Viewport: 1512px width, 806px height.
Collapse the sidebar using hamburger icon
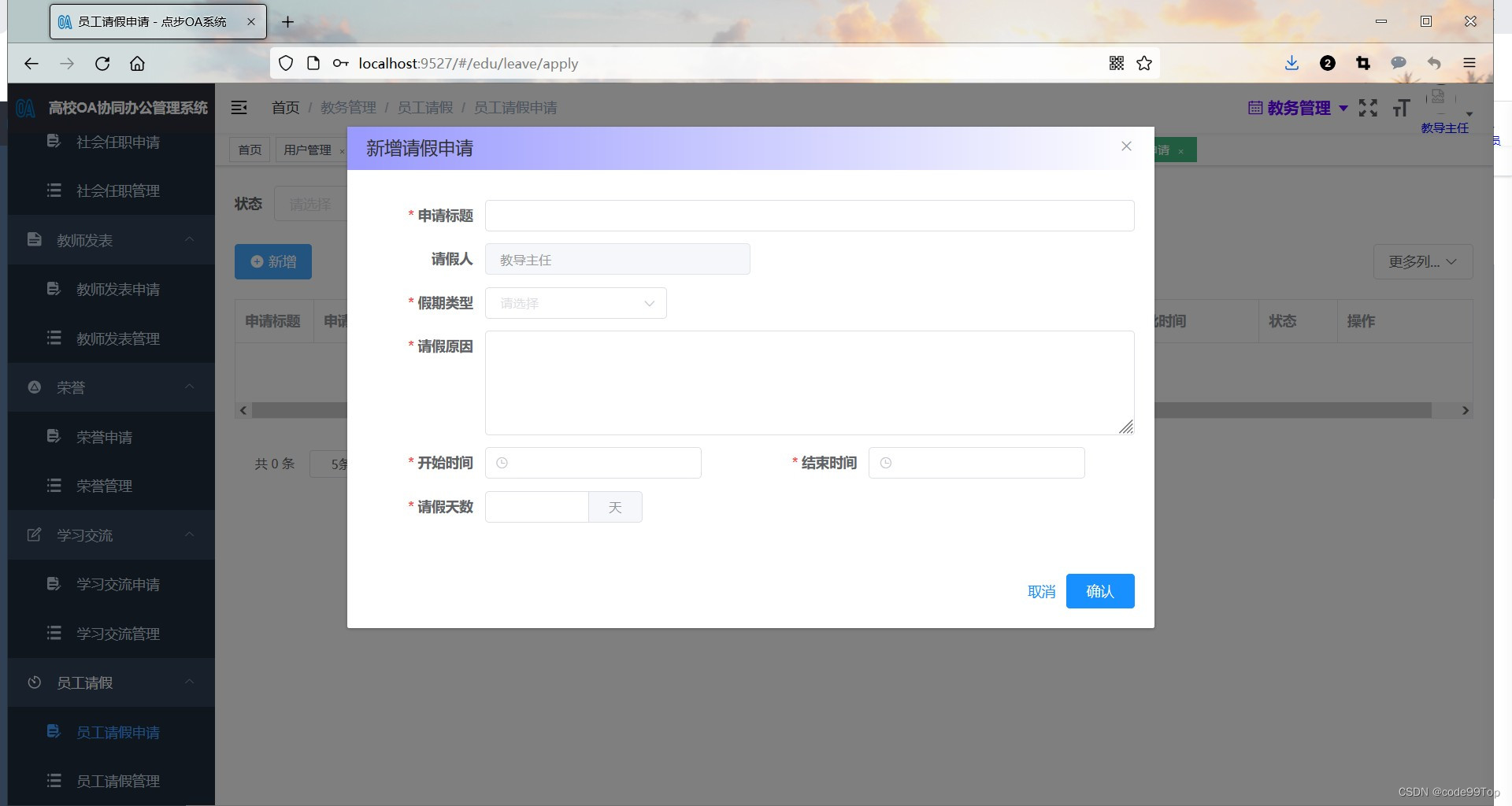click(239, 108)
